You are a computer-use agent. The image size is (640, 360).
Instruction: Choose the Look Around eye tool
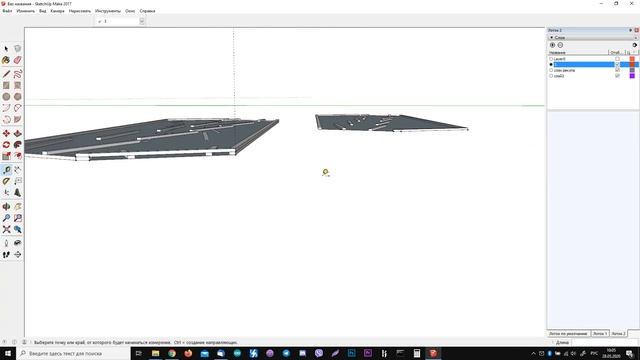(x=18, y=243)
